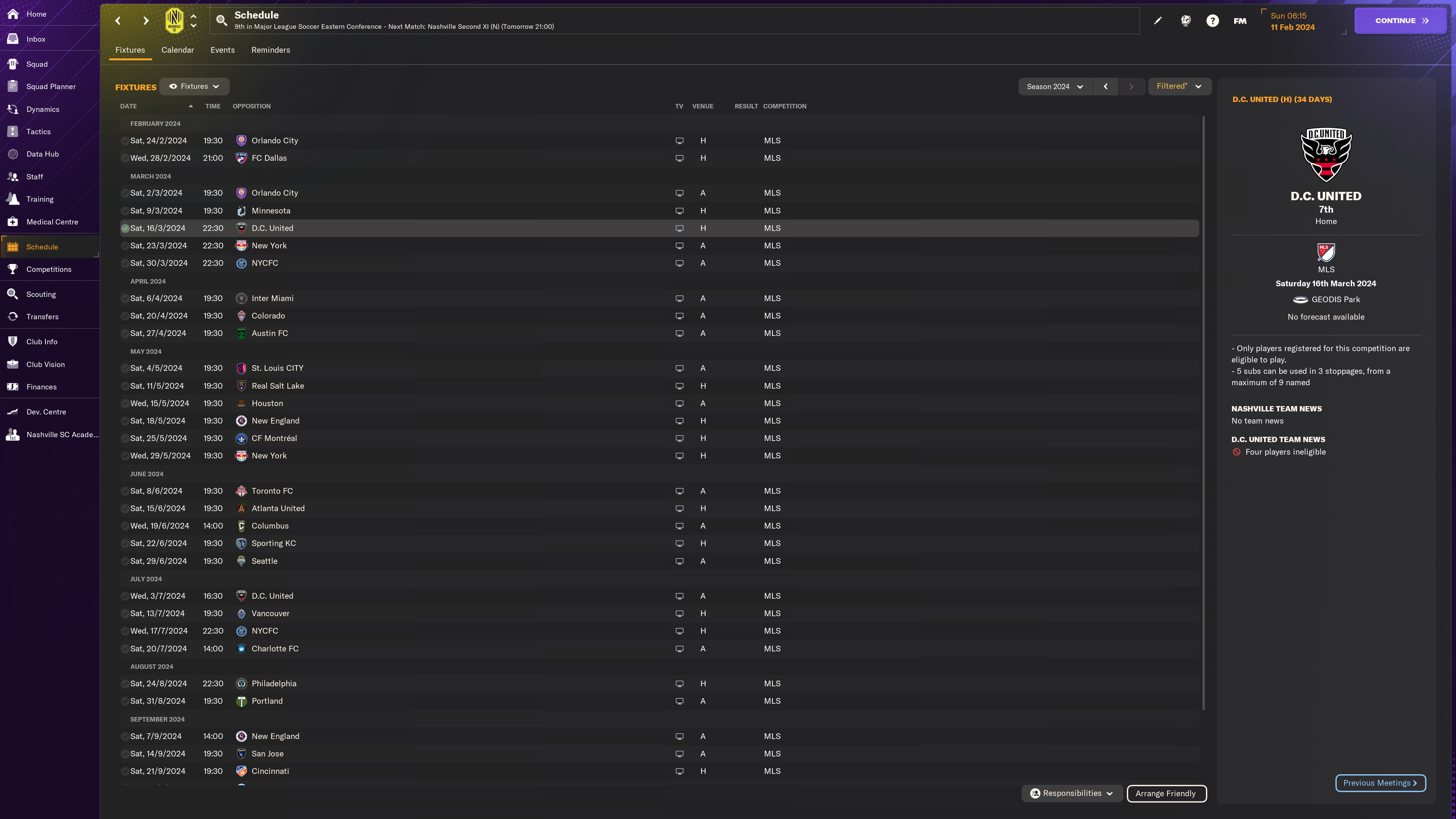Switch to the Calendar tab
Screen dimensions: 1456x819
coord(177,50)
